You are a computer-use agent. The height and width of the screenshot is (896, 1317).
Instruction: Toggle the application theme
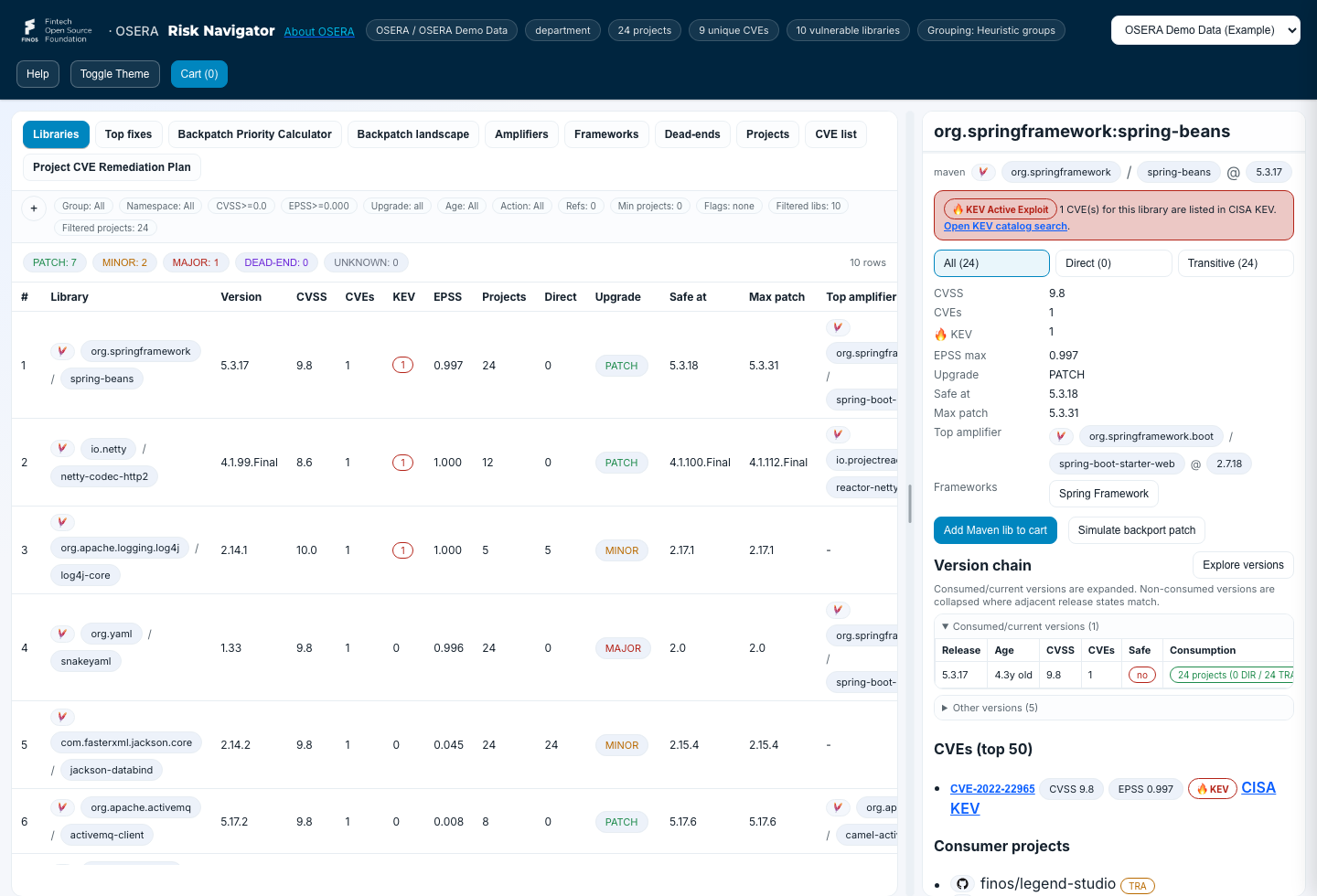click(114, 74)
